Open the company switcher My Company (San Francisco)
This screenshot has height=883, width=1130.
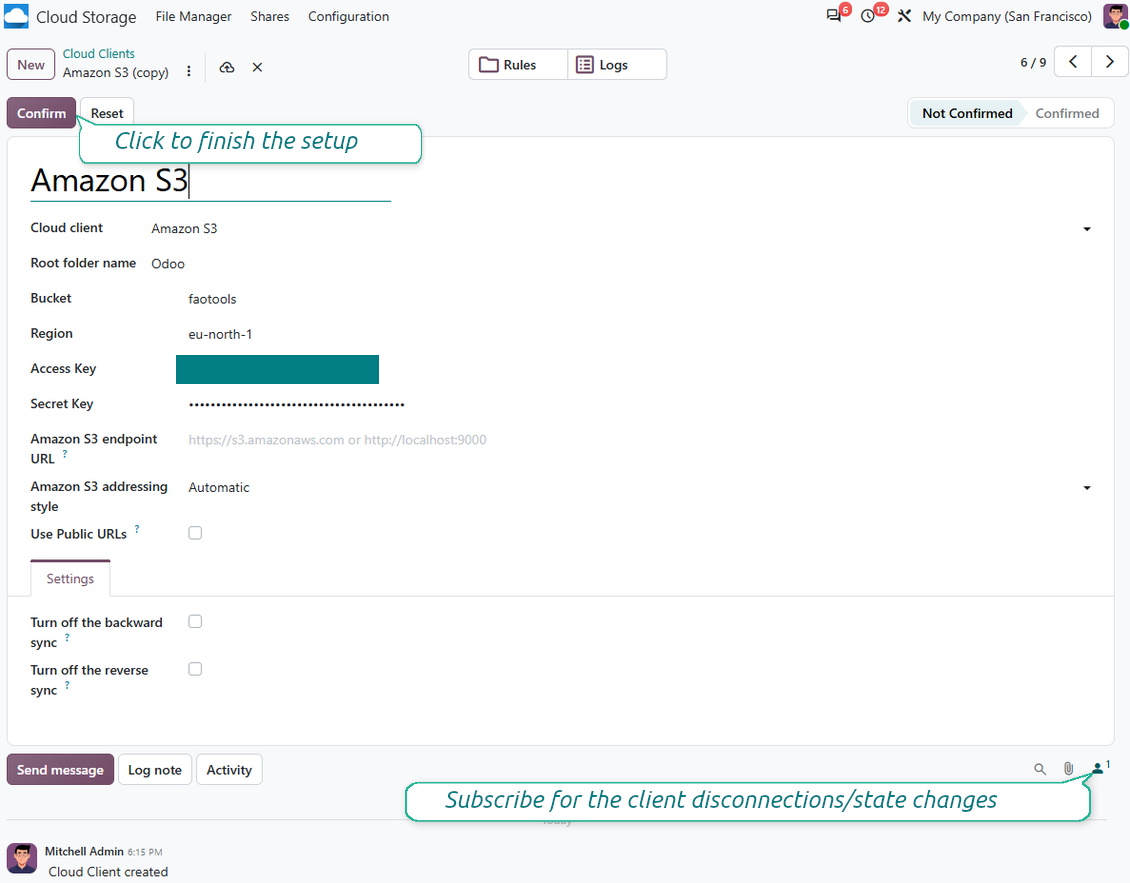tap(1007, 16)
